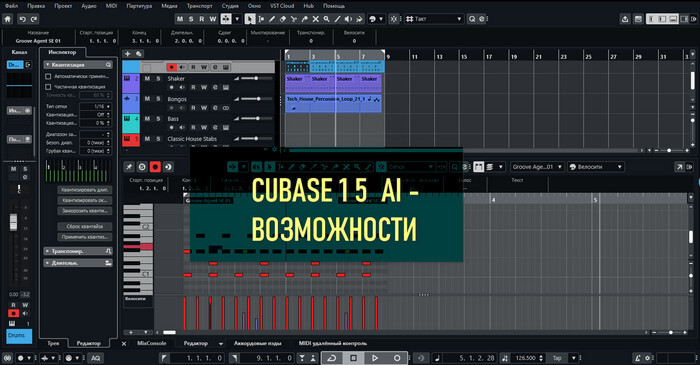This screenshot has height=365, width=700.
Task: Select the Play speaker tool in main toolbar
Action: pos(348,19)
